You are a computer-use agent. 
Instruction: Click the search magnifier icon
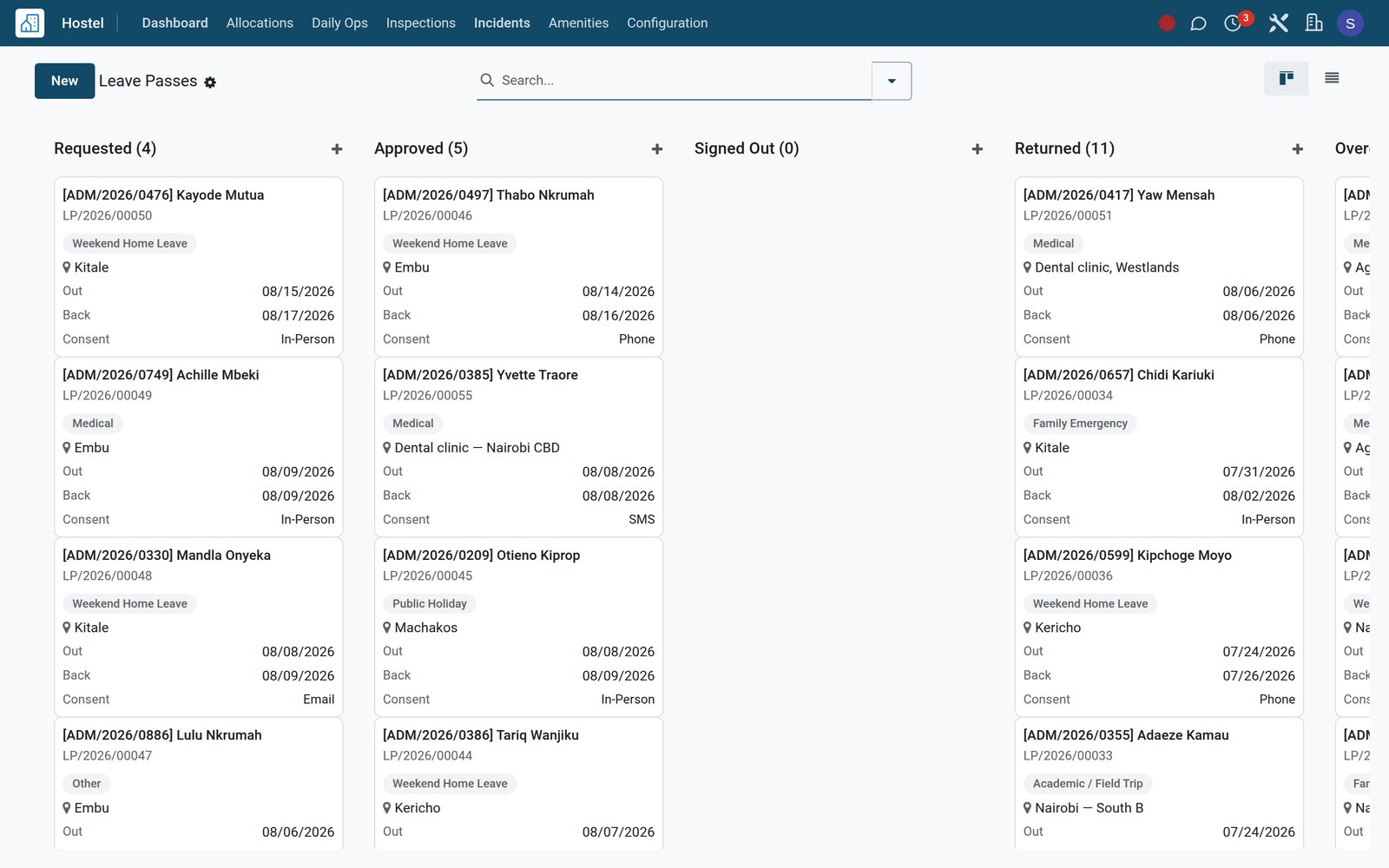coord(487,80)
